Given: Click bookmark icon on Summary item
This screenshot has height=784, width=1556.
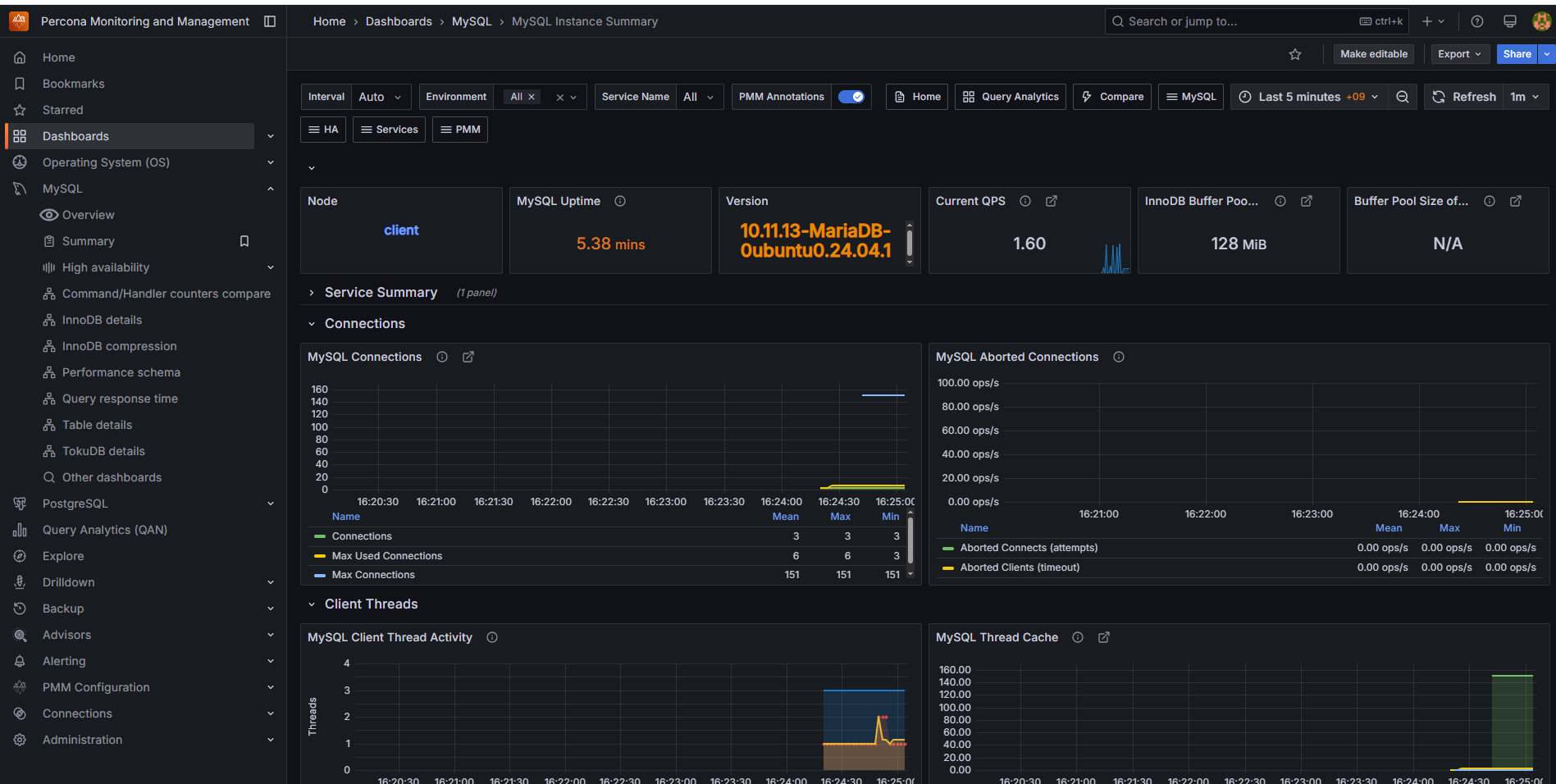Looking at the screenshot, I should click(x=244, y=241).
